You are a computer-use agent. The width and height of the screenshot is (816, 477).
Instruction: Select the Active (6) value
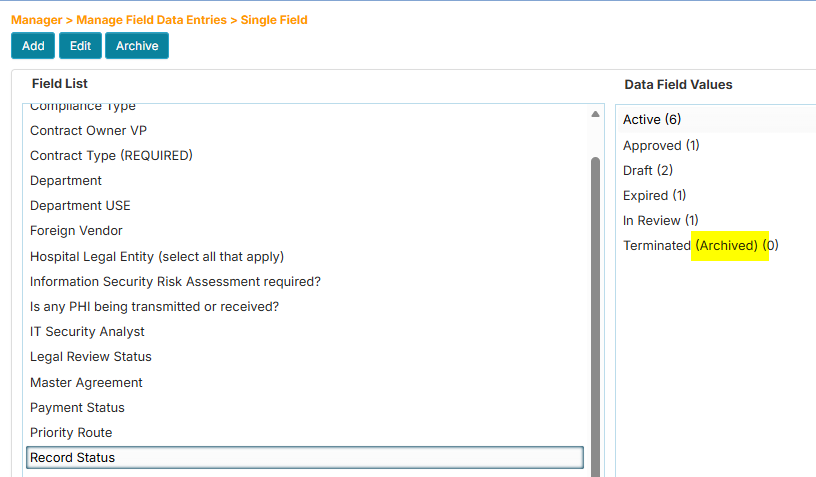coord(652,119)
